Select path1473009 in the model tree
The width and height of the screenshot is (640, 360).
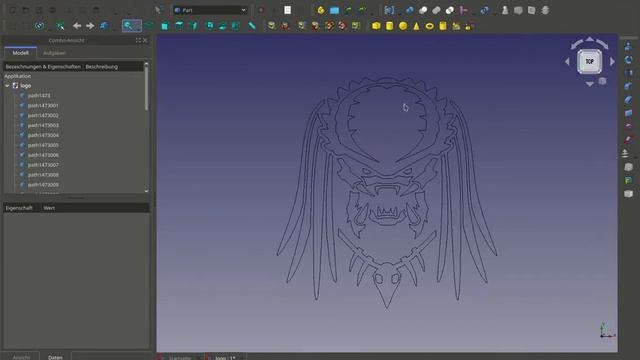[x=43, y=185]
